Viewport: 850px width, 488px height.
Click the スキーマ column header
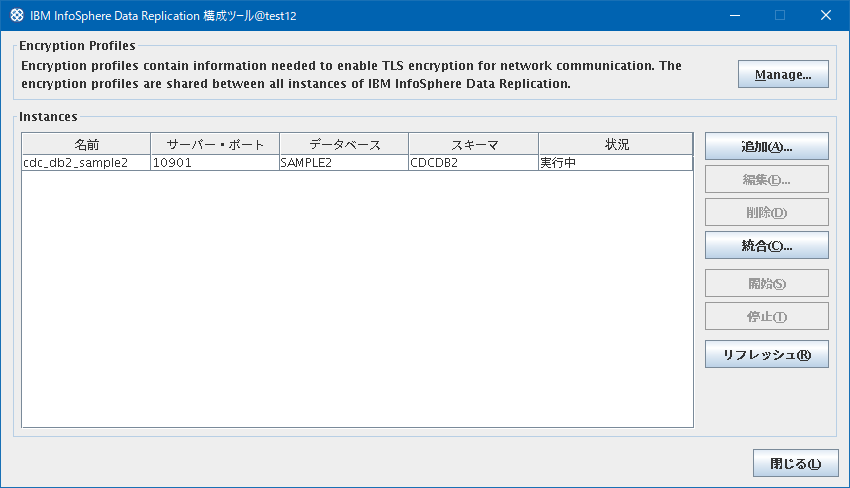coord(474,144)
